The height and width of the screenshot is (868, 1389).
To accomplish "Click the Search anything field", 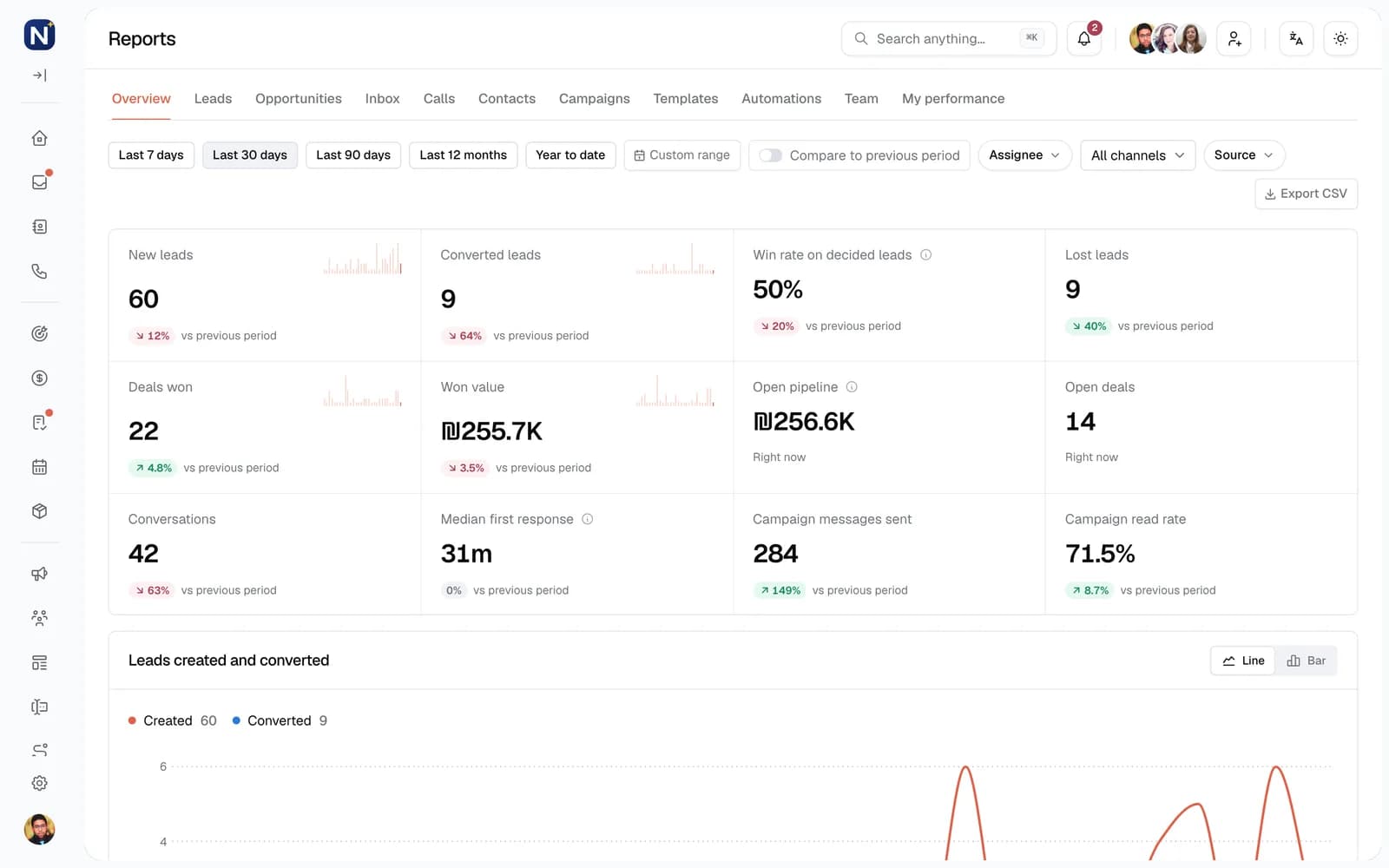I will [x=948, y=38].
